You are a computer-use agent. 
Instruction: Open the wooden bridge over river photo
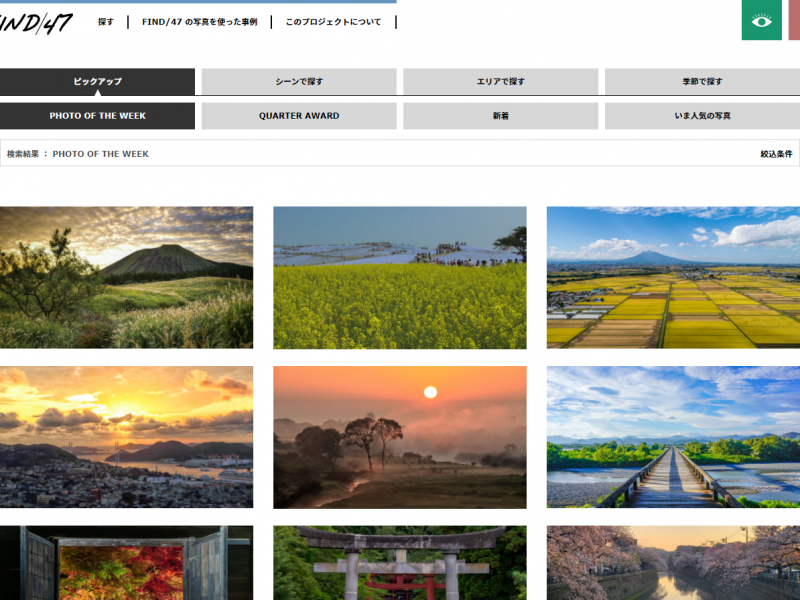point(673,437)
